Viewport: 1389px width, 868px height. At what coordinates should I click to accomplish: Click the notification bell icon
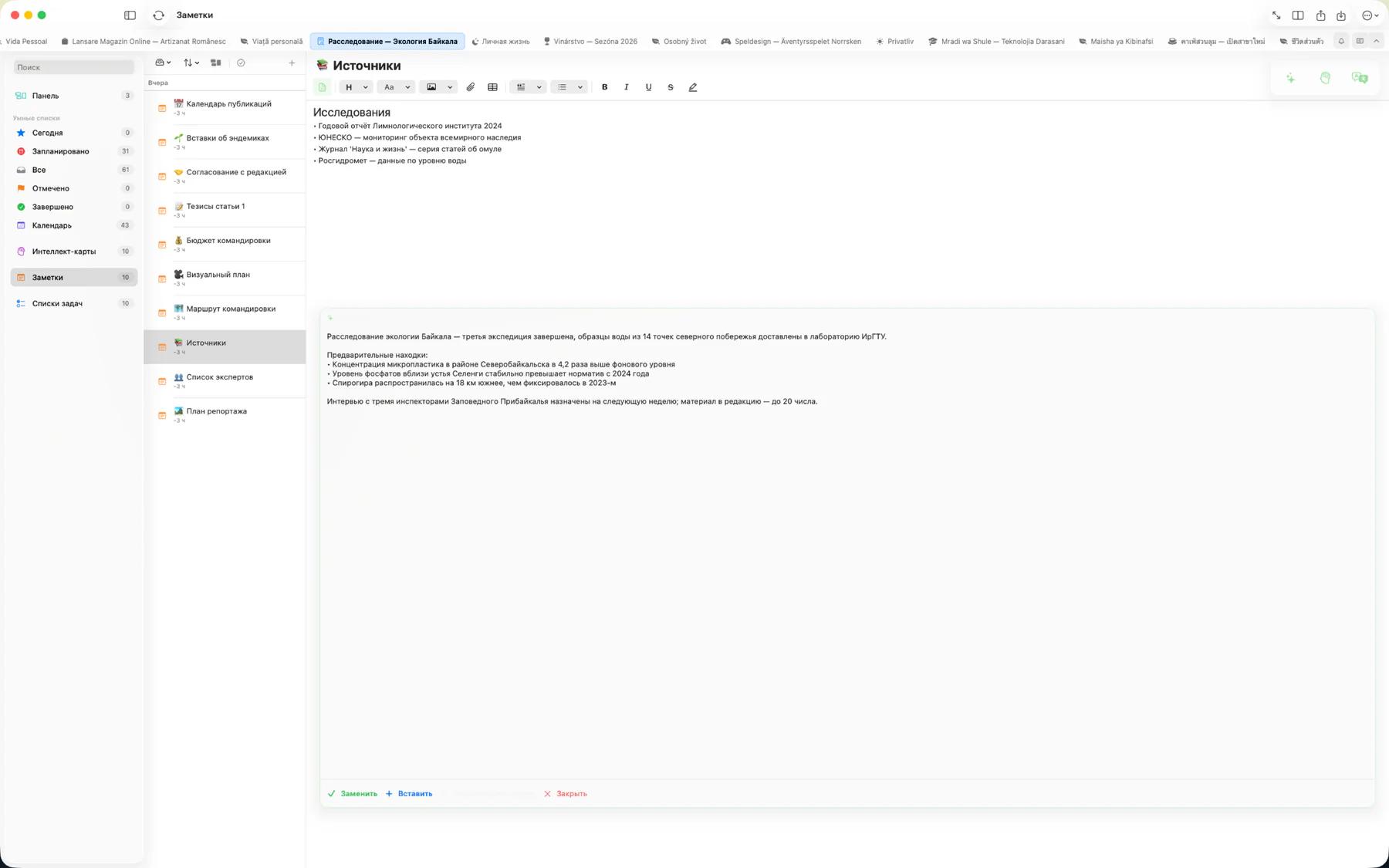1341,41
